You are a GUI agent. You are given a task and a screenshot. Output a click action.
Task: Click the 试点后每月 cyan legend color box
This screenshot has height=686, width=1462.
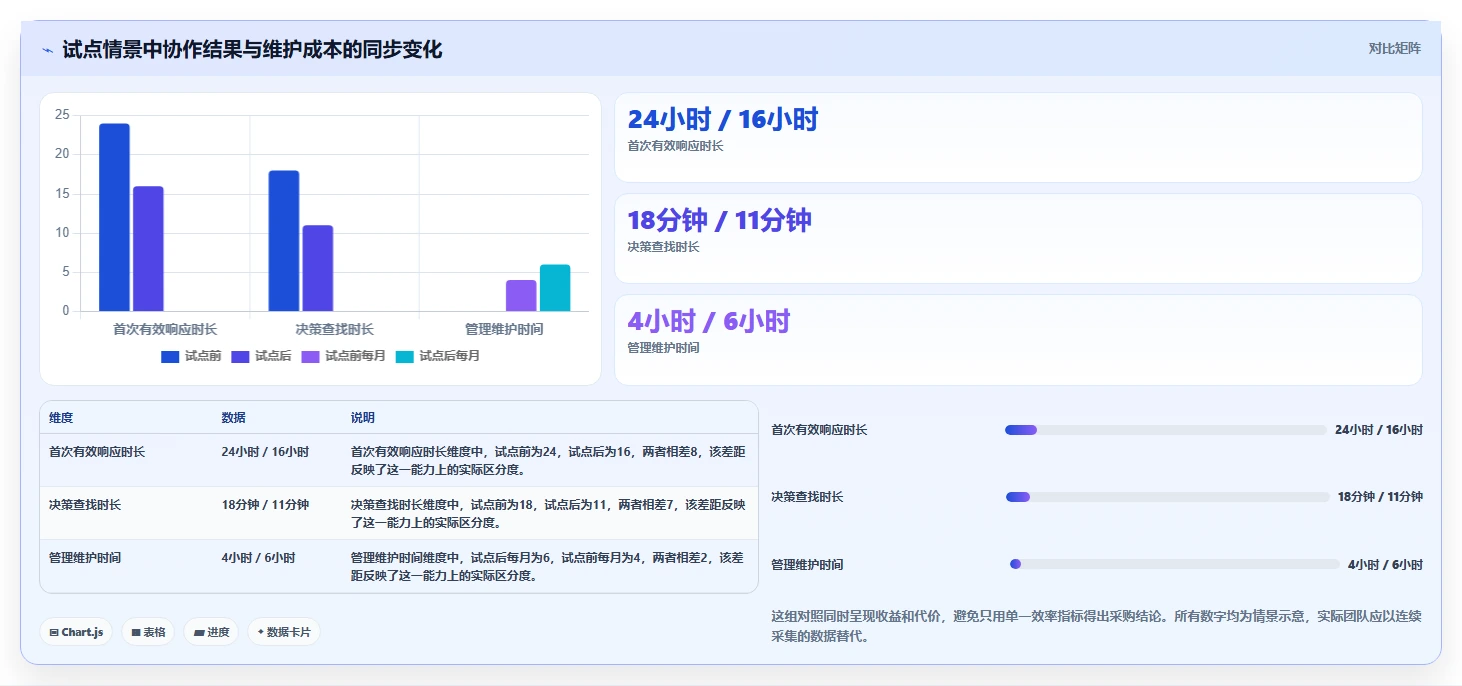pos(404,357)
